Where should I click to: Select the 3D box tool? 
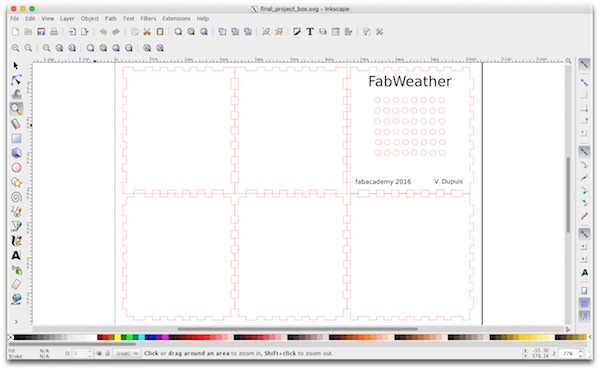click(16, 153)
